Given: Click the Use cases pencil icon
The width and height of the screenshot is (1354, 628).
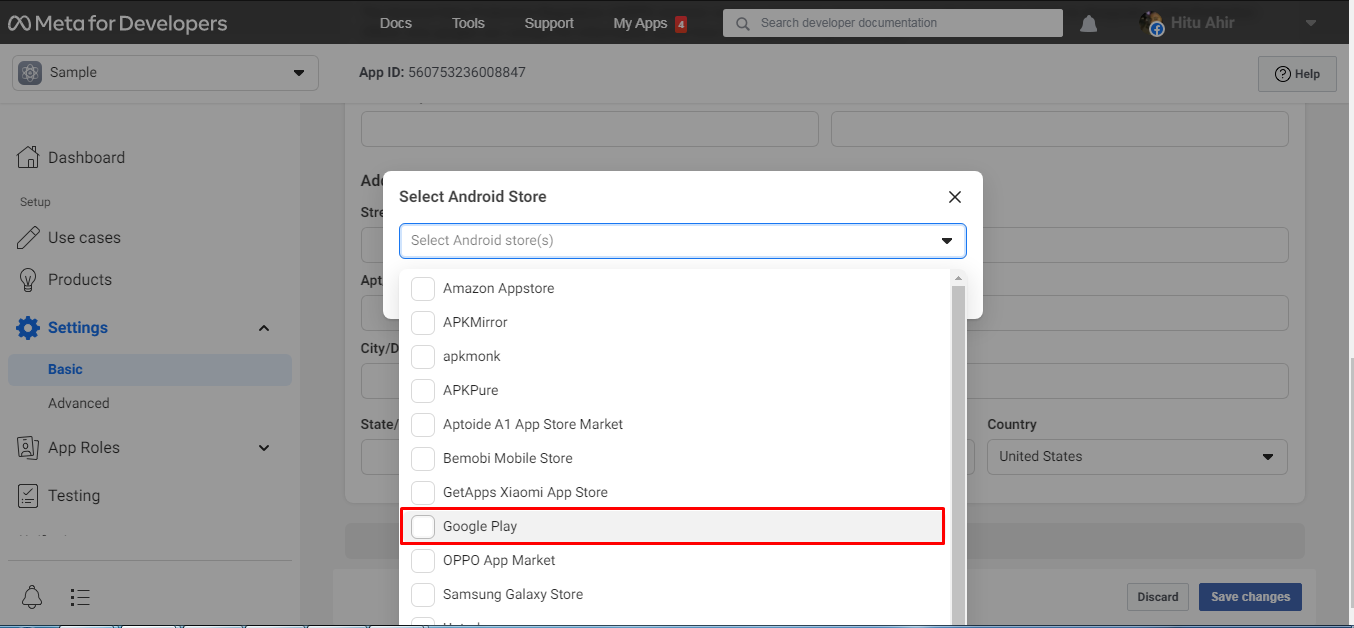Looking at the screenshot, I should pyautogui.click(x=29, y=238).
